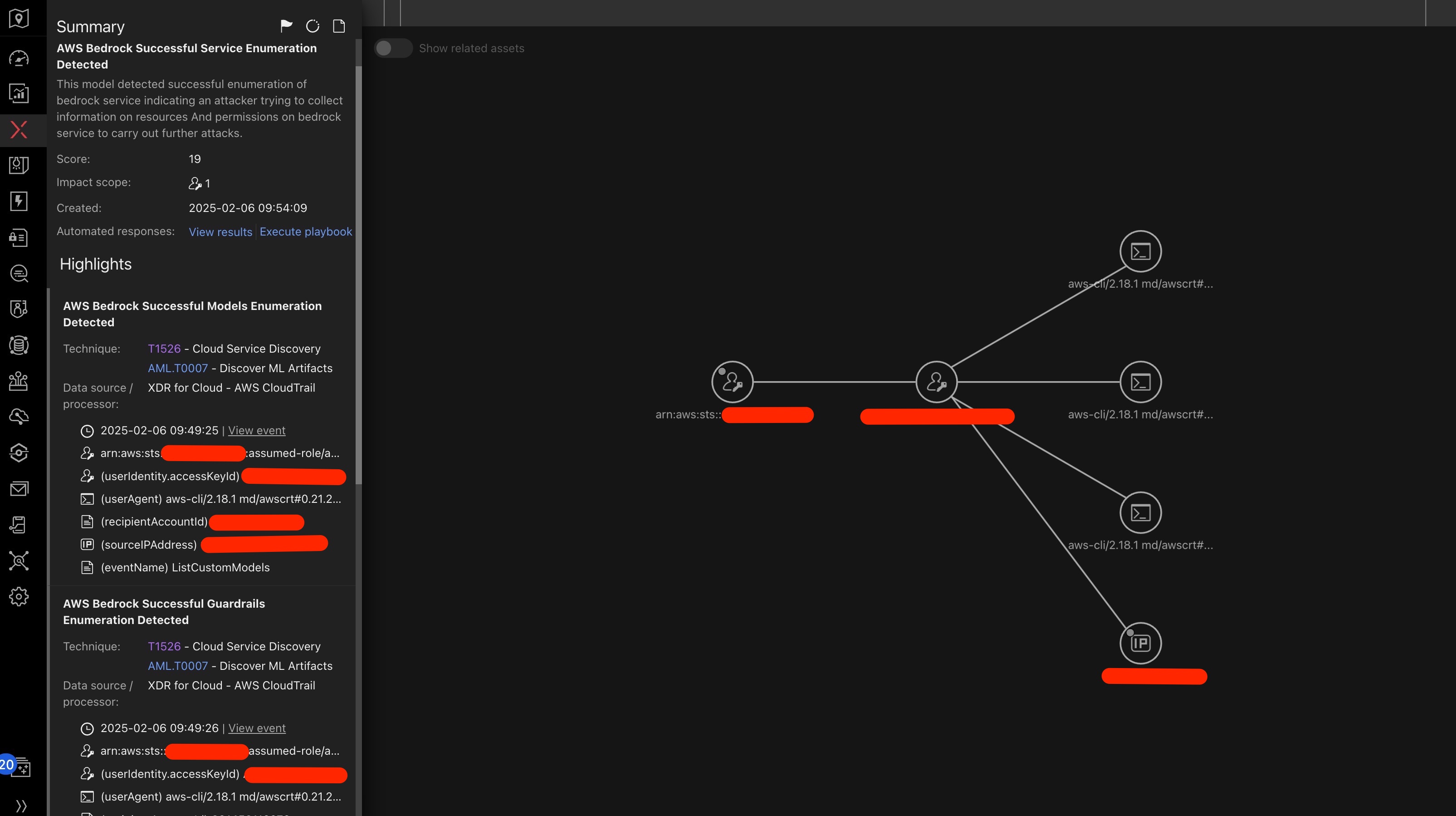Click the Summary panel vertical scrollbar
The height and width of the screenshot is (816, 1456).
click(x=358, y=275)
